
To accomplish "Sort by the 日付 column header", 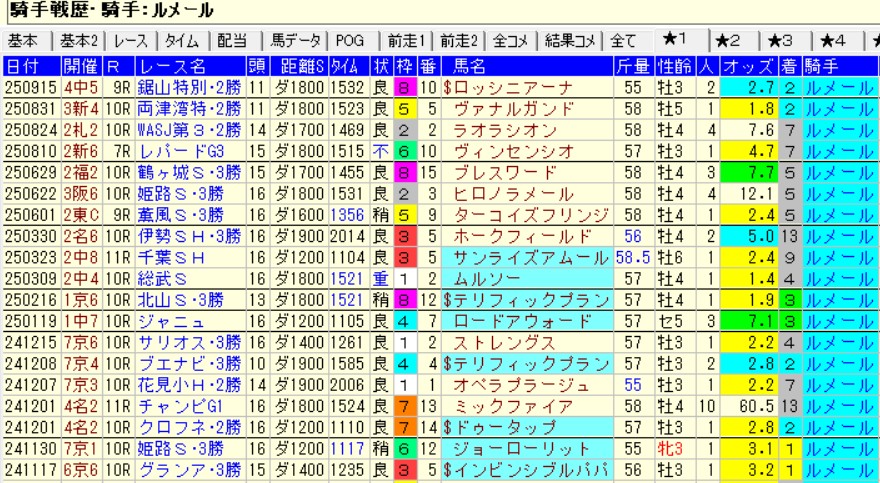I will coord(24,67).
